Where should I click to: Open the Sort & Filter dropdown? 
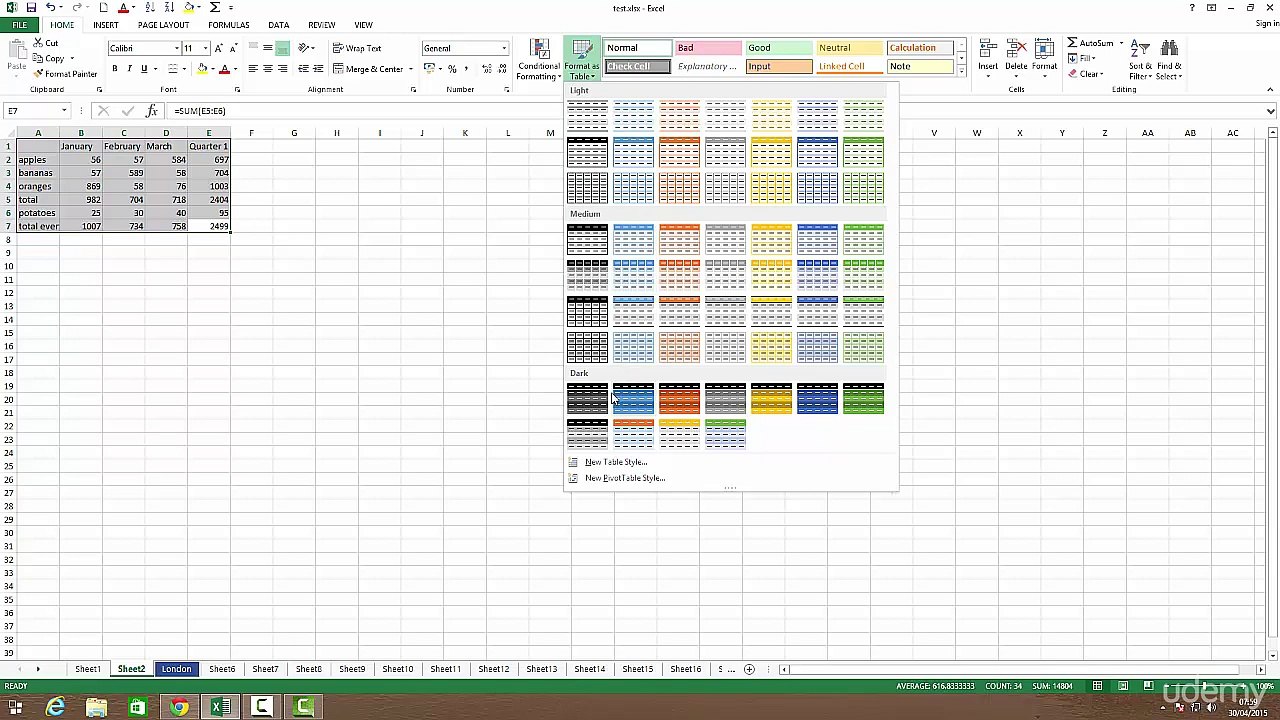(1141, 60)
